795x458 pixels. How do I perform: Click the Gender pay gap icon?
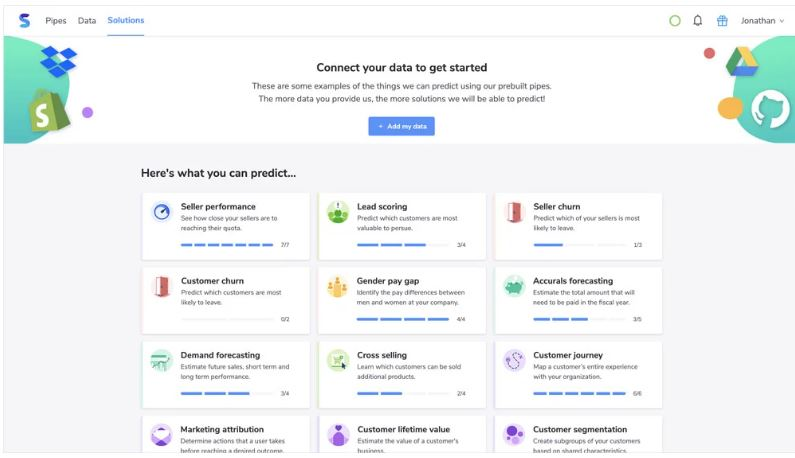click(x=337, y=287)
